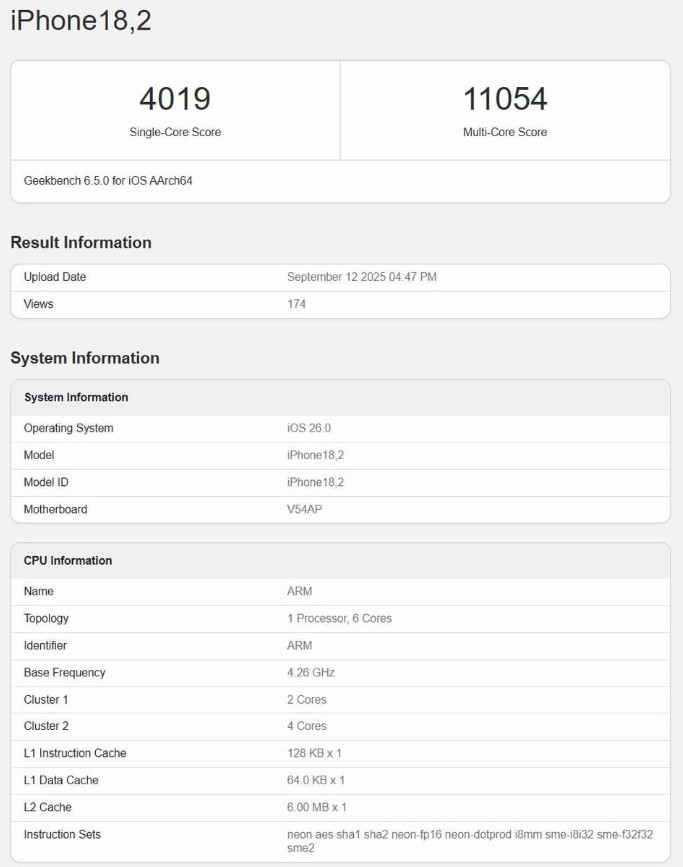Click the iPhone18,2 page title
The height and width of the screenshot is (867, 683).
point(81,20)
